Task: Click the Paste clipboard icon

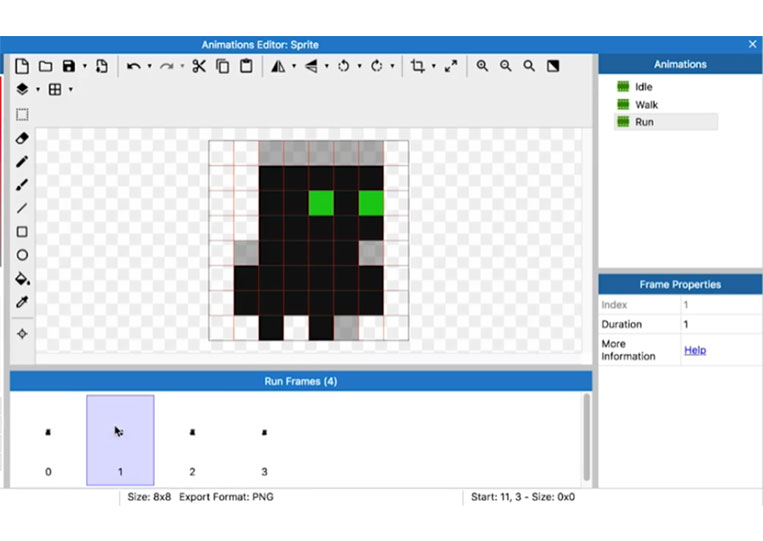Action: pyautogui.click(x=246, y=66)
